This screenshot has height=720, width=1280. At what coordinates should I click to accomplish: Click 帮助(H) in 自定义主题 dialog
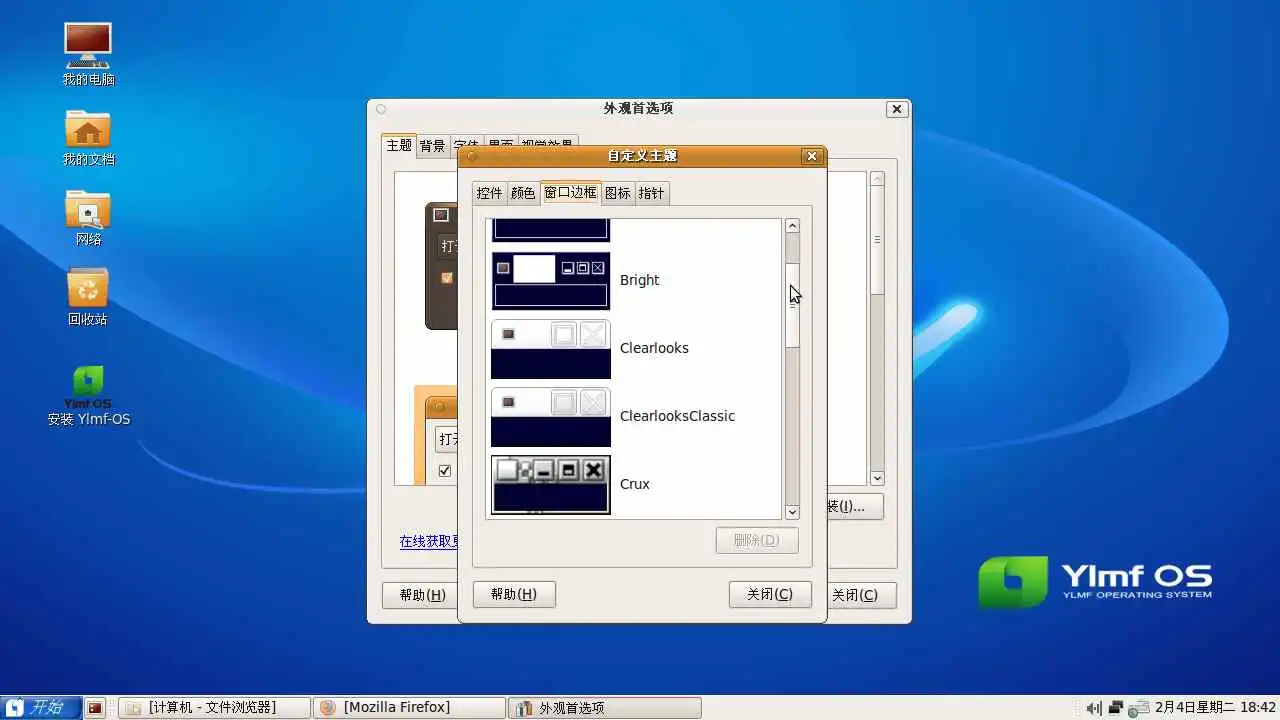click(x=514, y=594)
